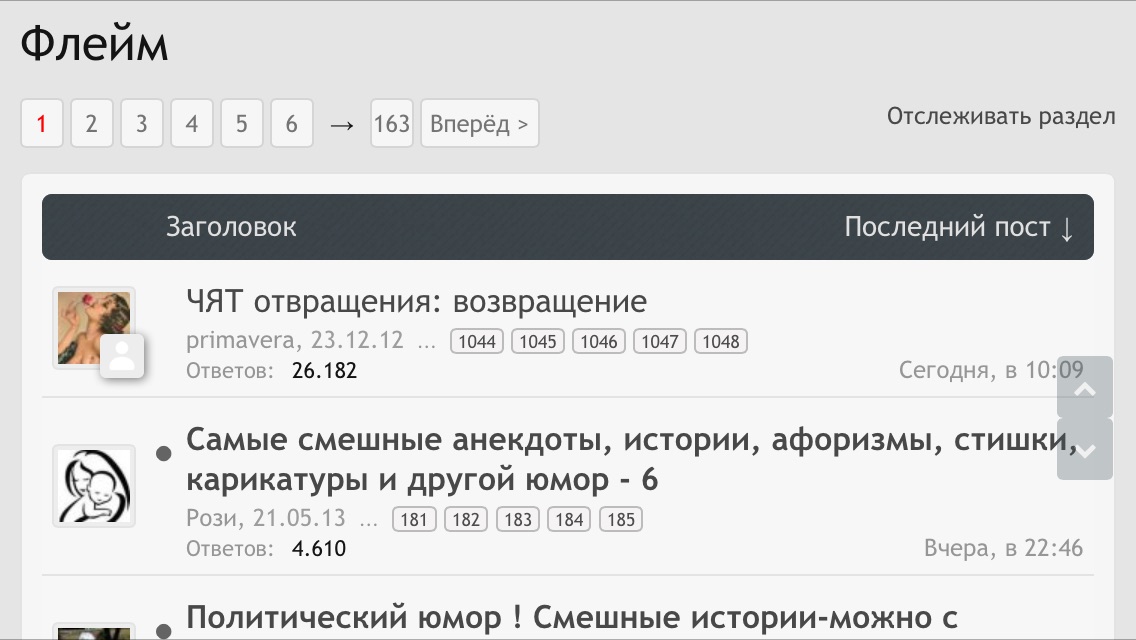Viewport: 1136px width, 640px height.
Task: Sort by the Последний пост column header
Action: [958, 227]
